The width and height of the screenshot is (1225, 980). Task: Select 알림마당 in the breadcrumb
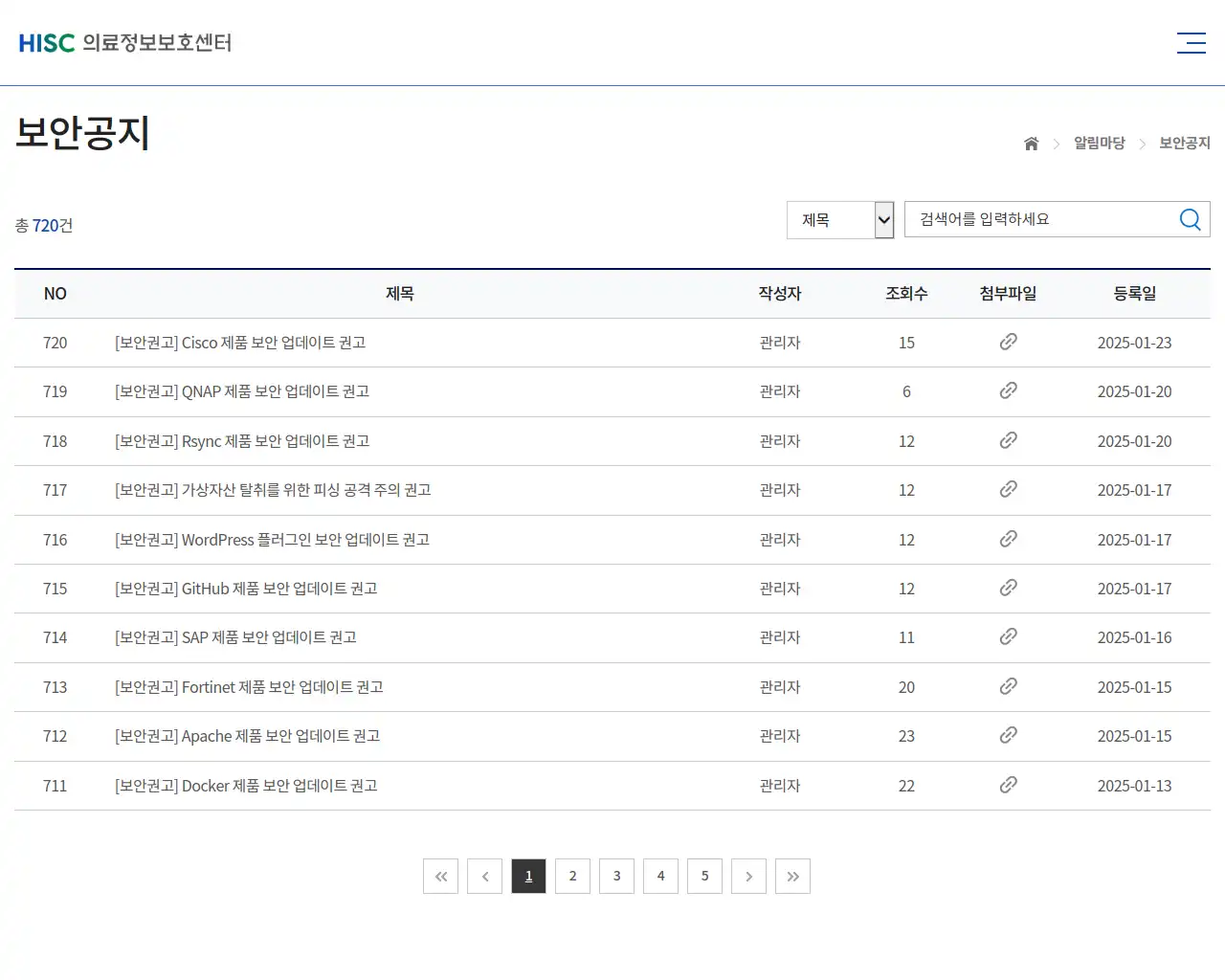(x=1099, y=143)
